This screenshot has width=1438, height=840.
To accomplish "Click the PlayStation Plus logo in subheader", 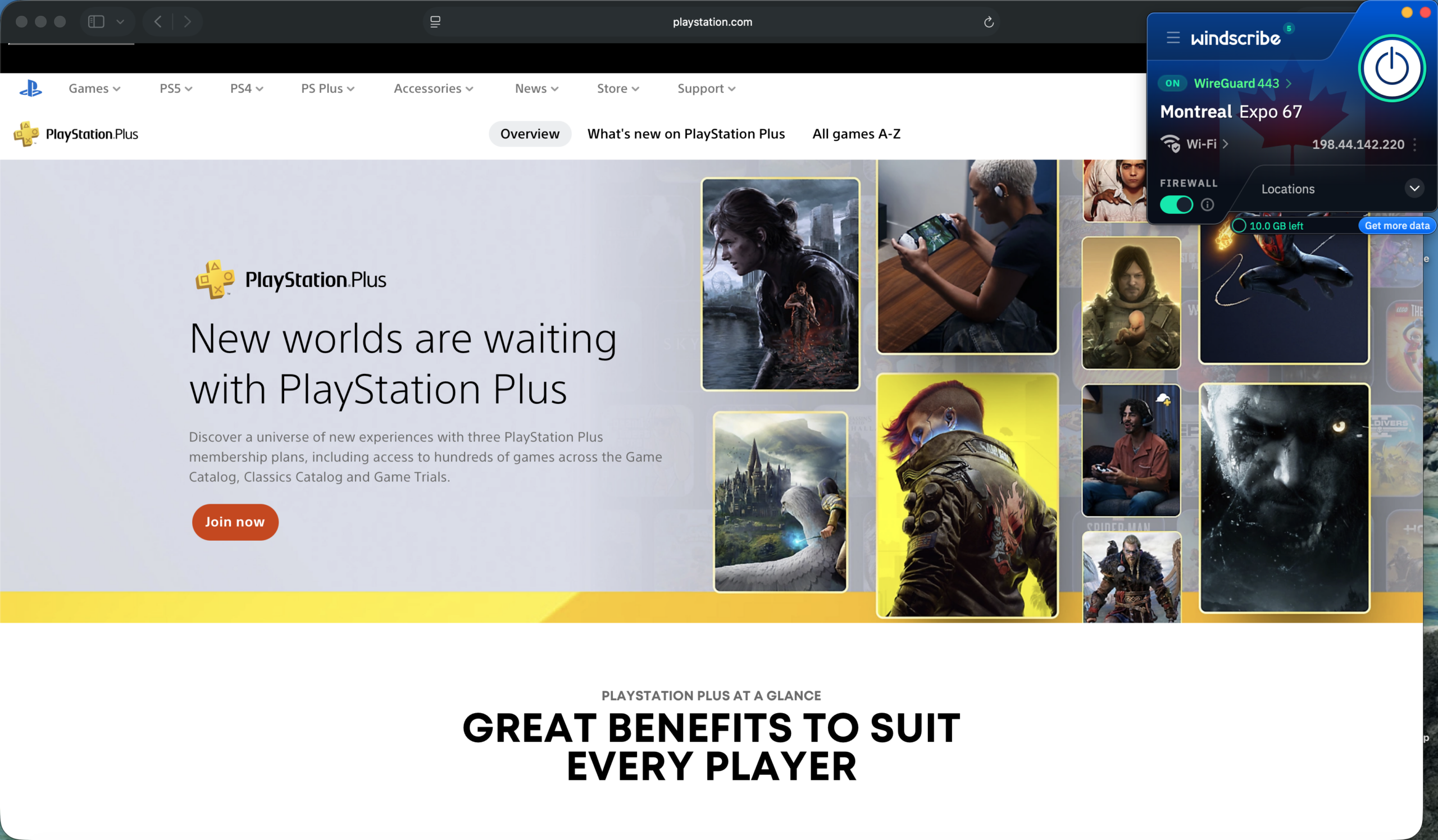I will pyautogui.click(x=76, y=134).
